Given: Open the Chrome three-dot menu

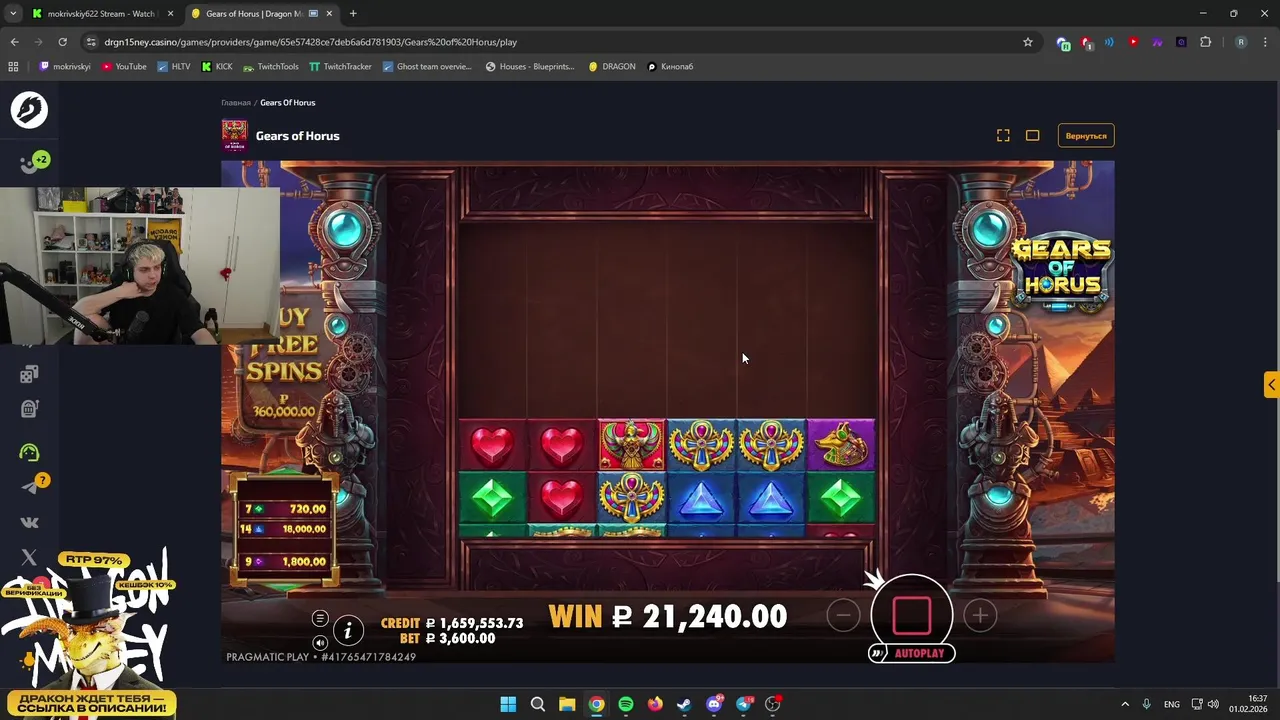Looking at the screenshot, I should pos(1265,42).
